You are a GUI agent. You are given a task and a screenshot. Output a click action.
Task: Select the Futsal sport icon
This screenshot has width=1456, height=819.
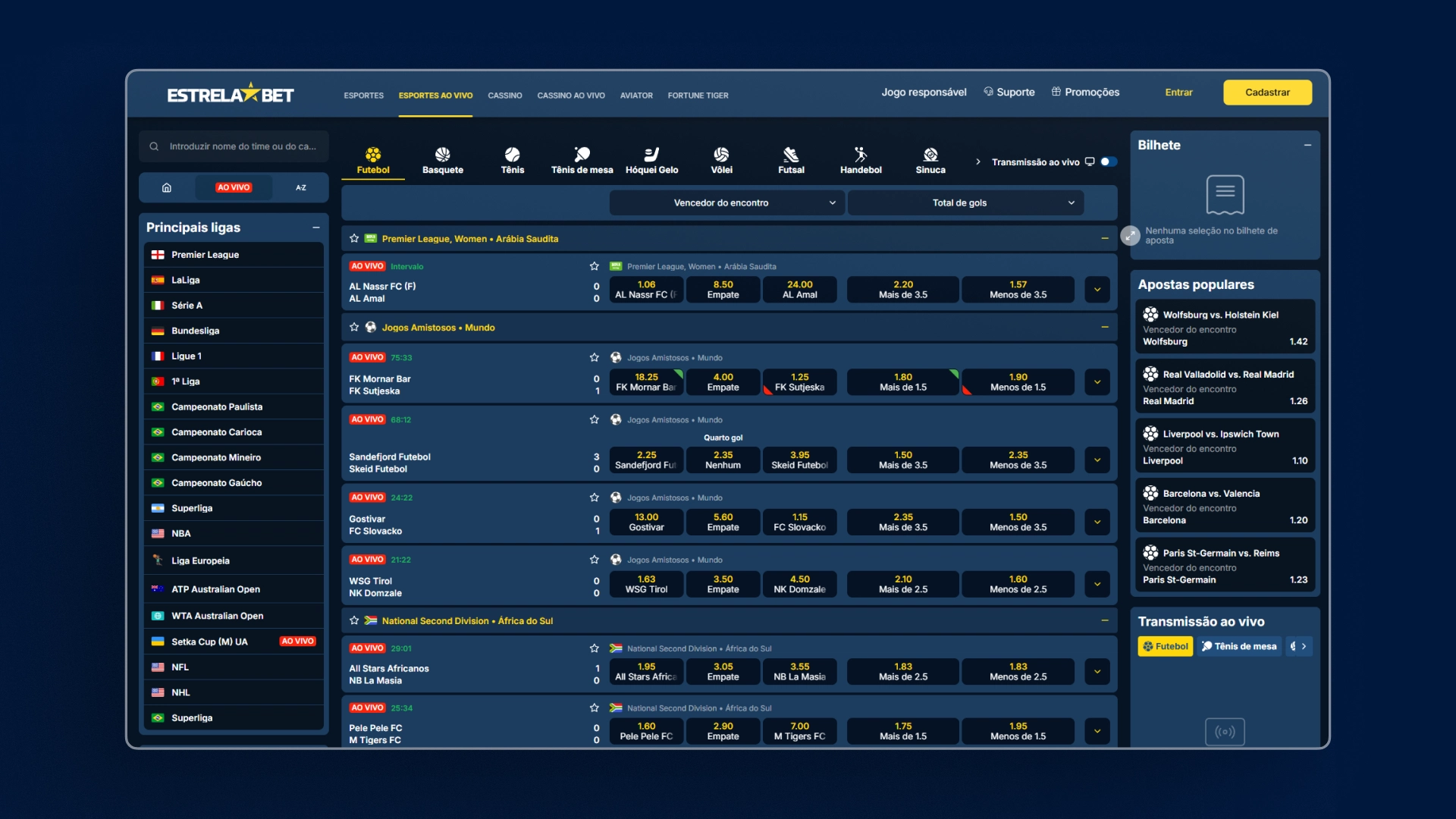pyautogui.click(x=791, y=155)
